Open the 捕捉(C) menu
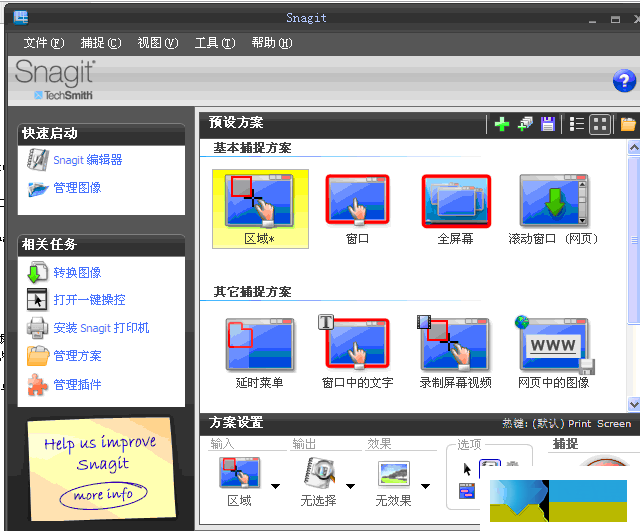 coord(101,42)
